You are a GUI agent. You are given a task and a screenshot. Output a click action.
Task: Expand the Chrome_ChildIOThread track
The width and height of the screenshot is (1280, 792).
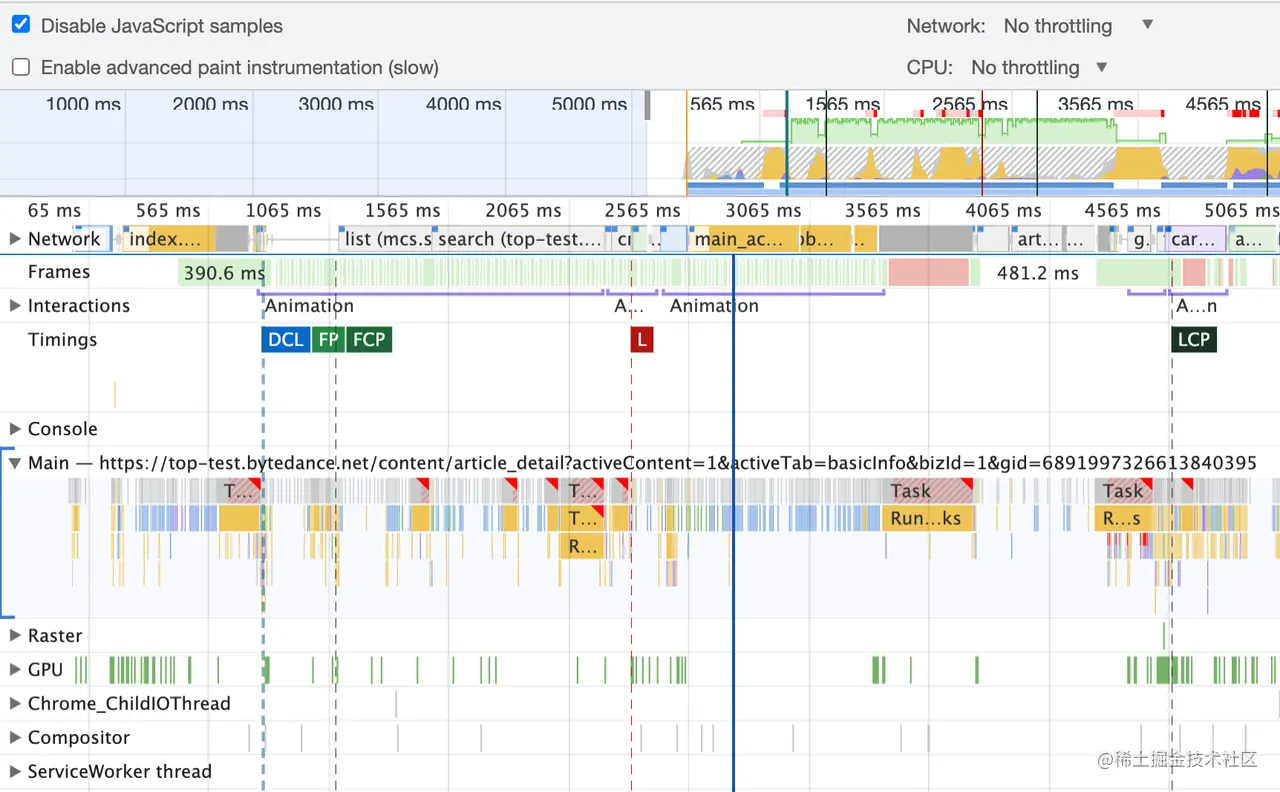[x=15, y=704]
